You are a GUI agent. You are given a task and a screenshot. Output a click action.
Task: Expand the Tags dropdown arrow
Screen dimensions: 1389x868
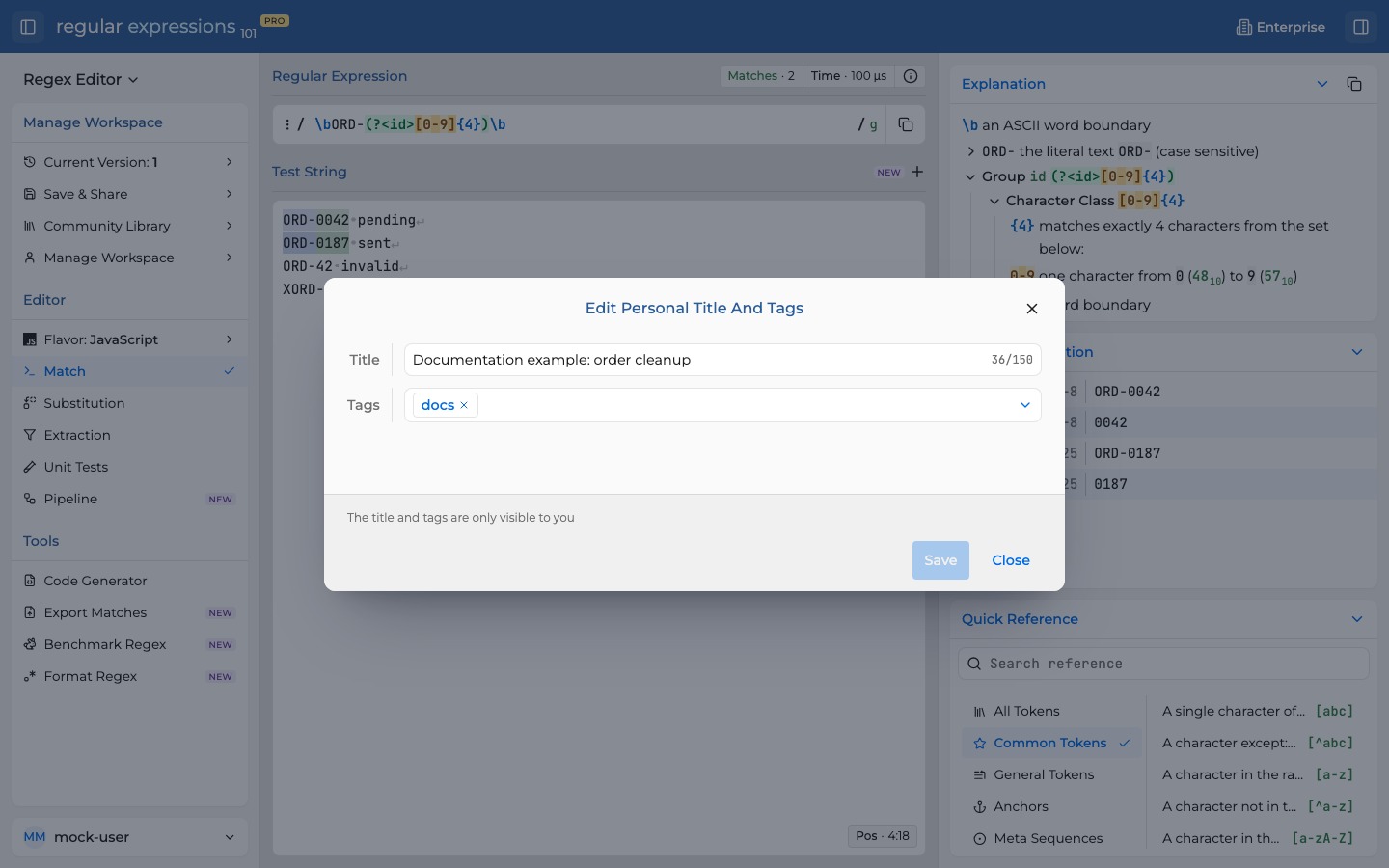pos(1024,405)
